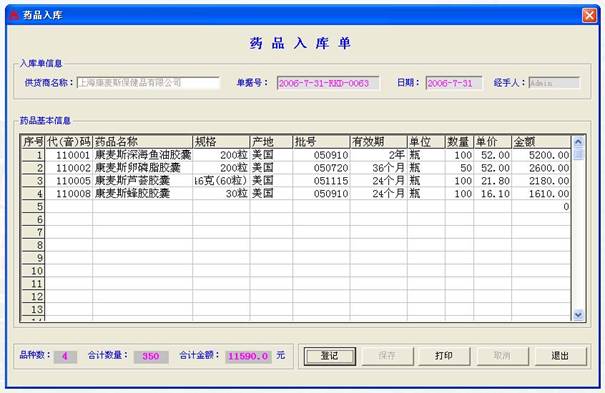Screen dimensions: 605x393
Task: Select row header number 4
Action: 33,193
